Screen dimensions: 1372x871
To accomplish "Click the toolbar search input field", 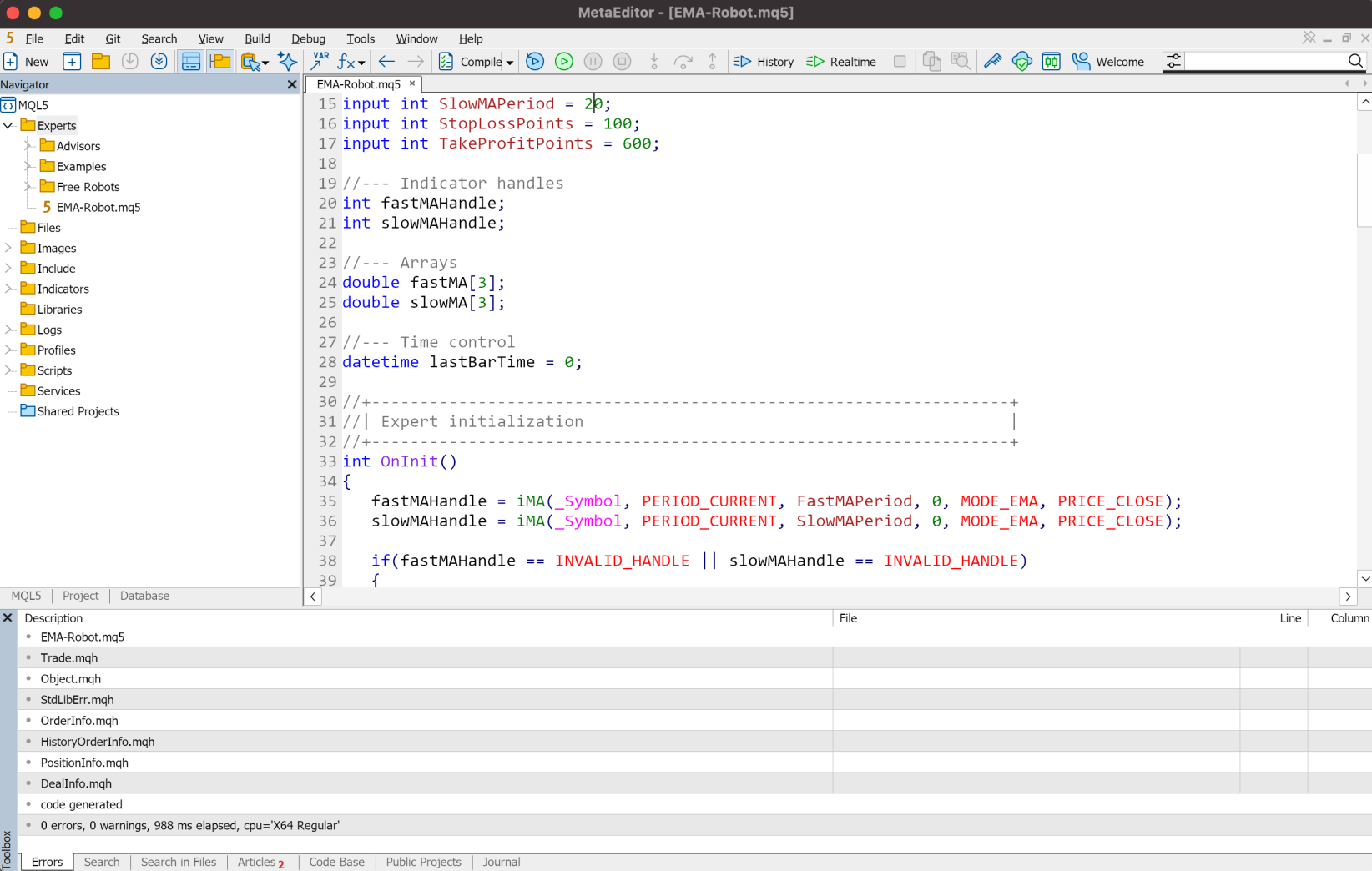I will click(1264, 61).
